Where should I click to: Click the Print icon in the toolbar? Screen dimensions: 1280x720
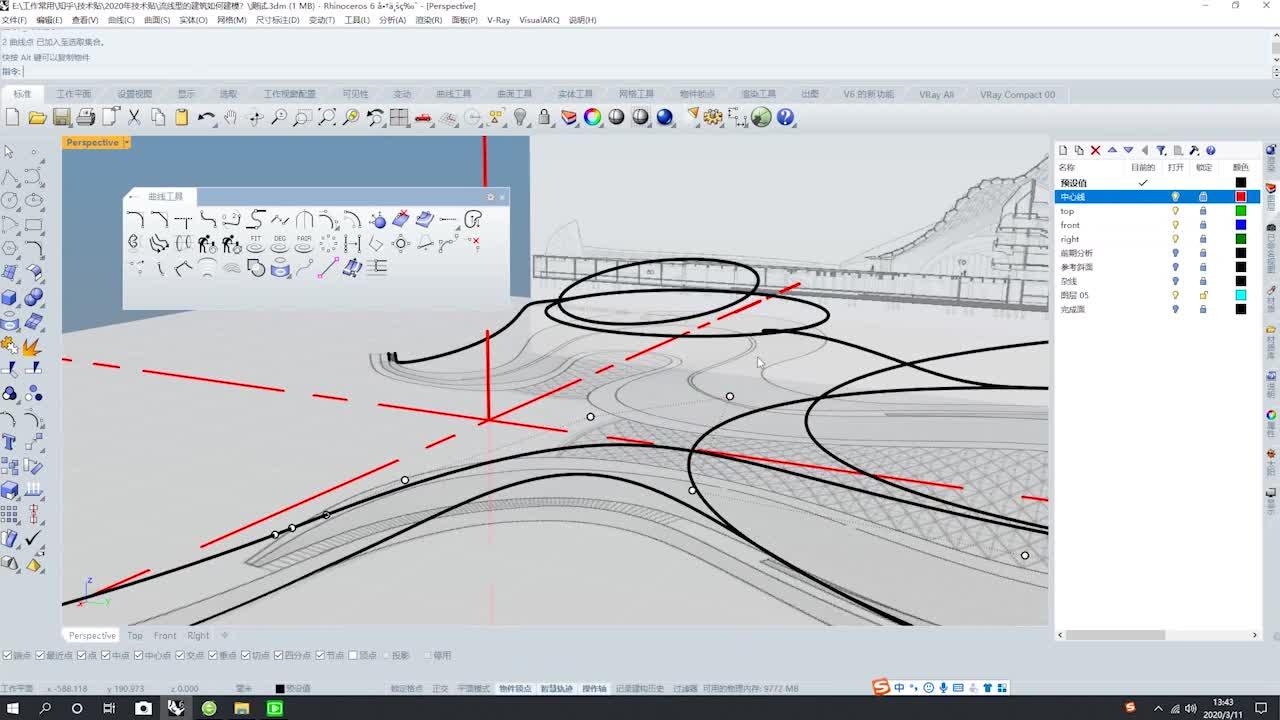click(85, 117)
